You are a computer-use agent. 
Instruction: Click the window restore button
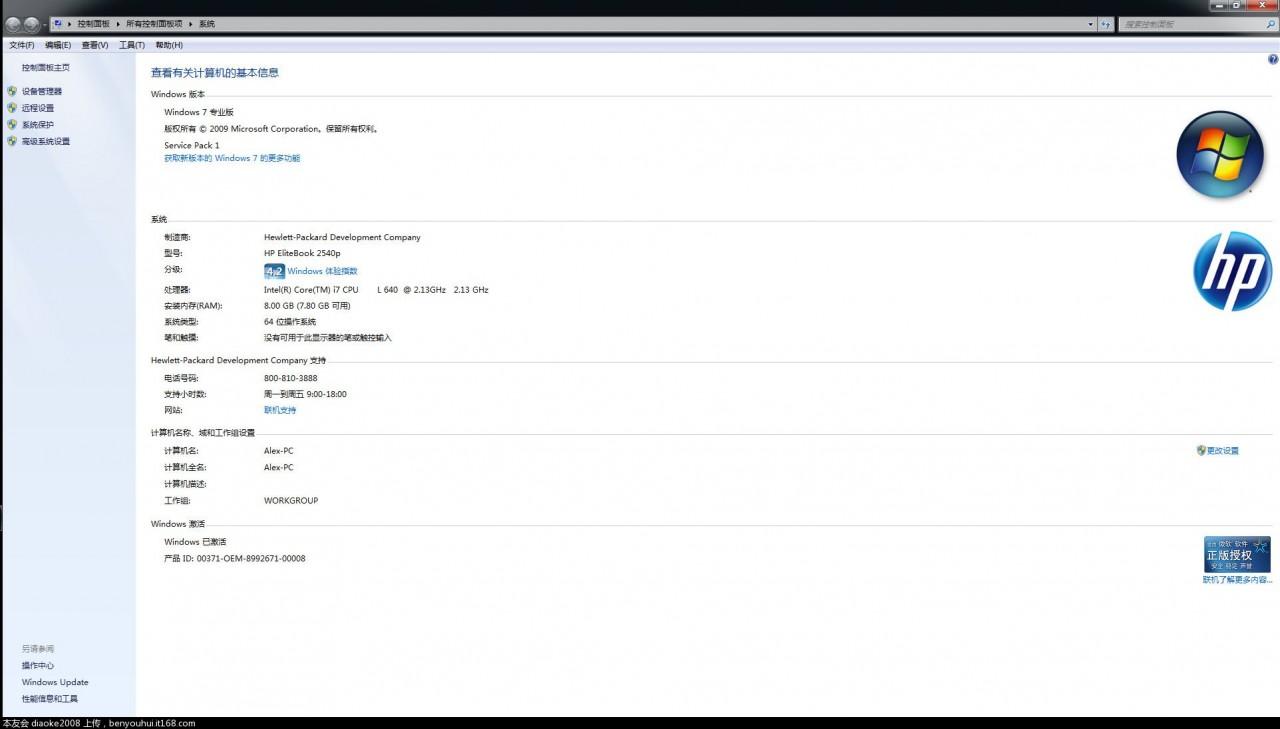[x=1237, y=5]
